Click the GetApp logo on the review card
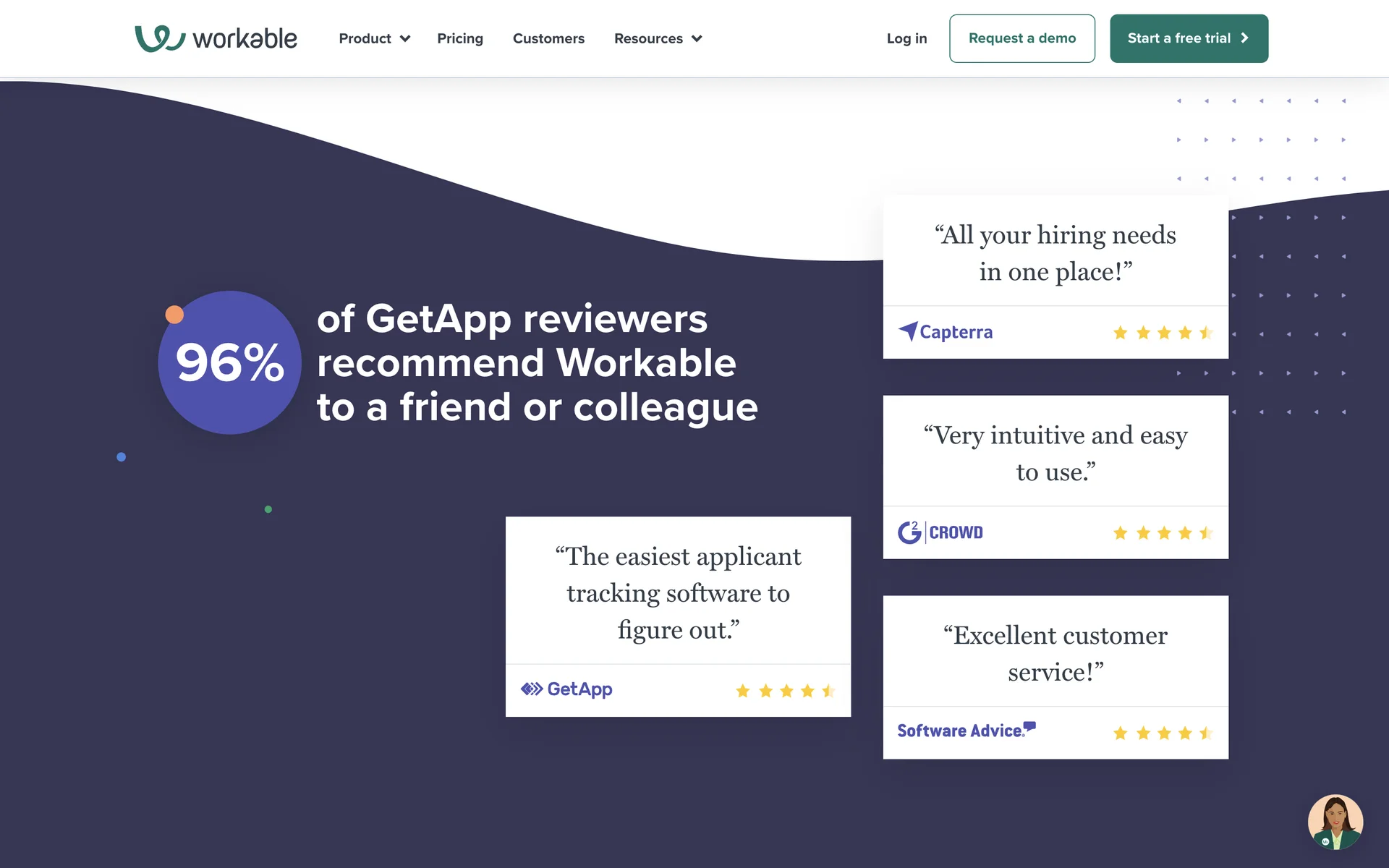The width and height of the screenshot is (1389, 868). point(566,689)
